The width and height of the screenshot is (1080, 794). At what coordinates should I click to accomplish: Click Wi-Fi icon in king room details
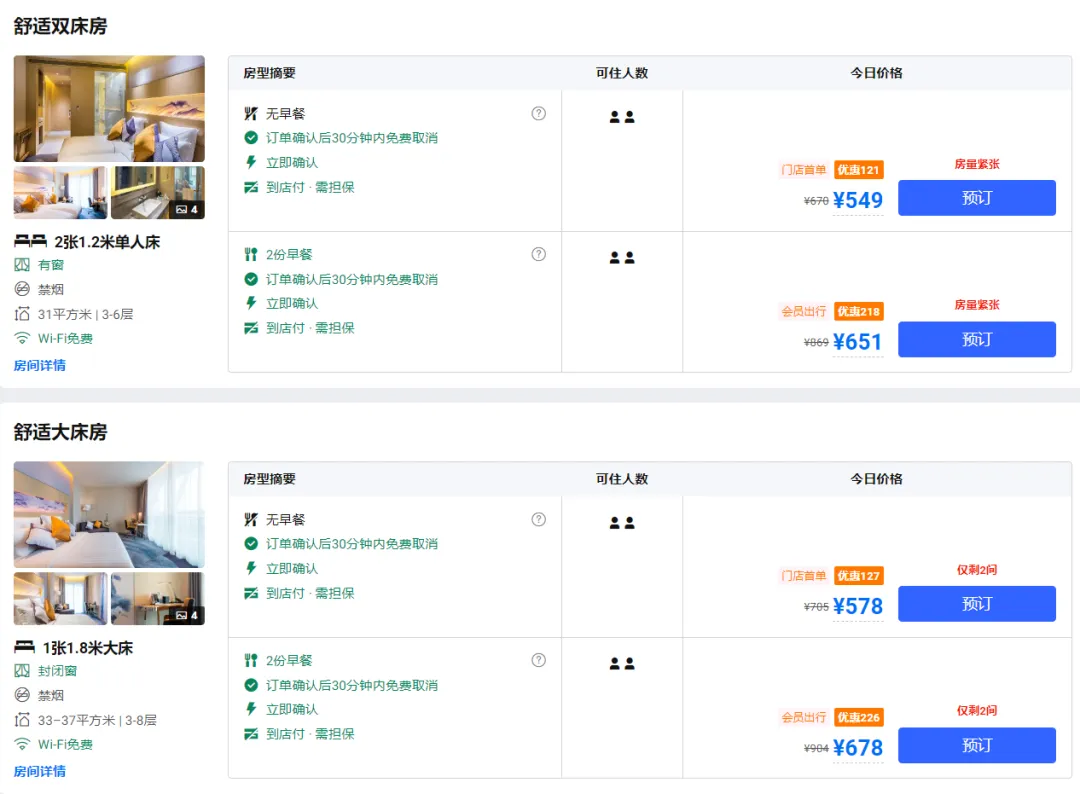coord(22,744)
